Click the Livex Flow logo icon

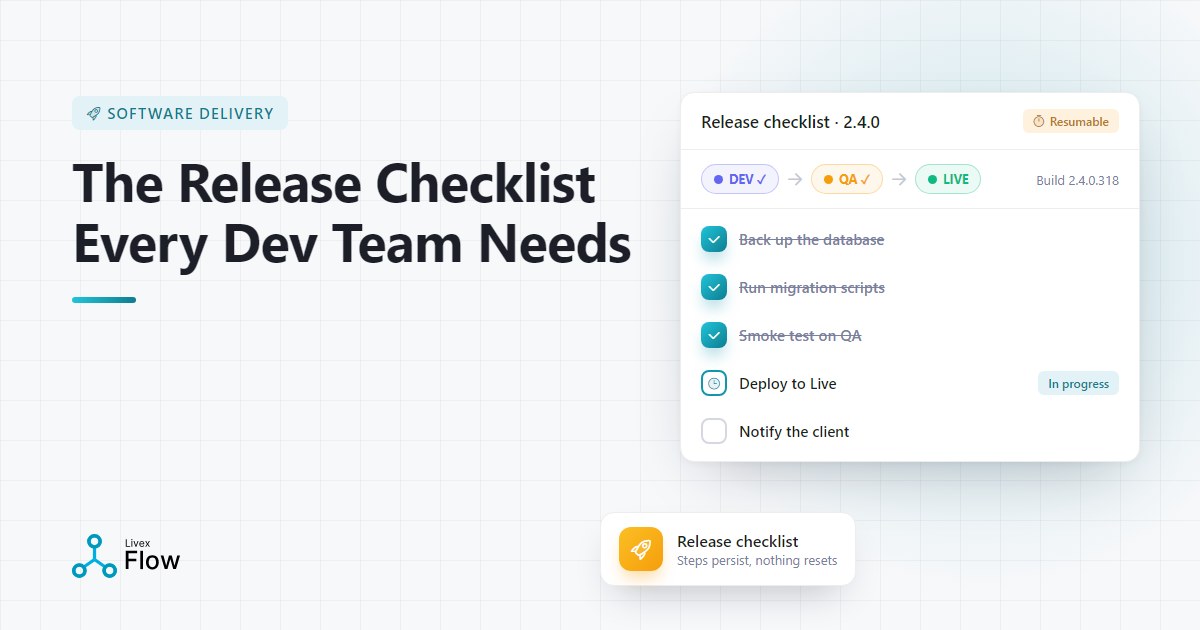[94, 556]
